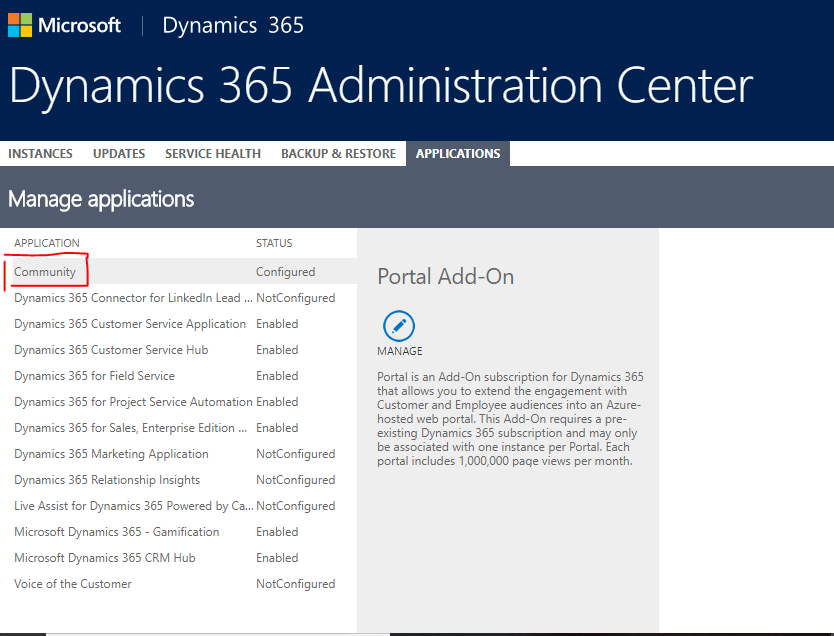Click Enabled status for CRM Hub
Viewport: 834px width, 636px height.
tap(277, 558)
